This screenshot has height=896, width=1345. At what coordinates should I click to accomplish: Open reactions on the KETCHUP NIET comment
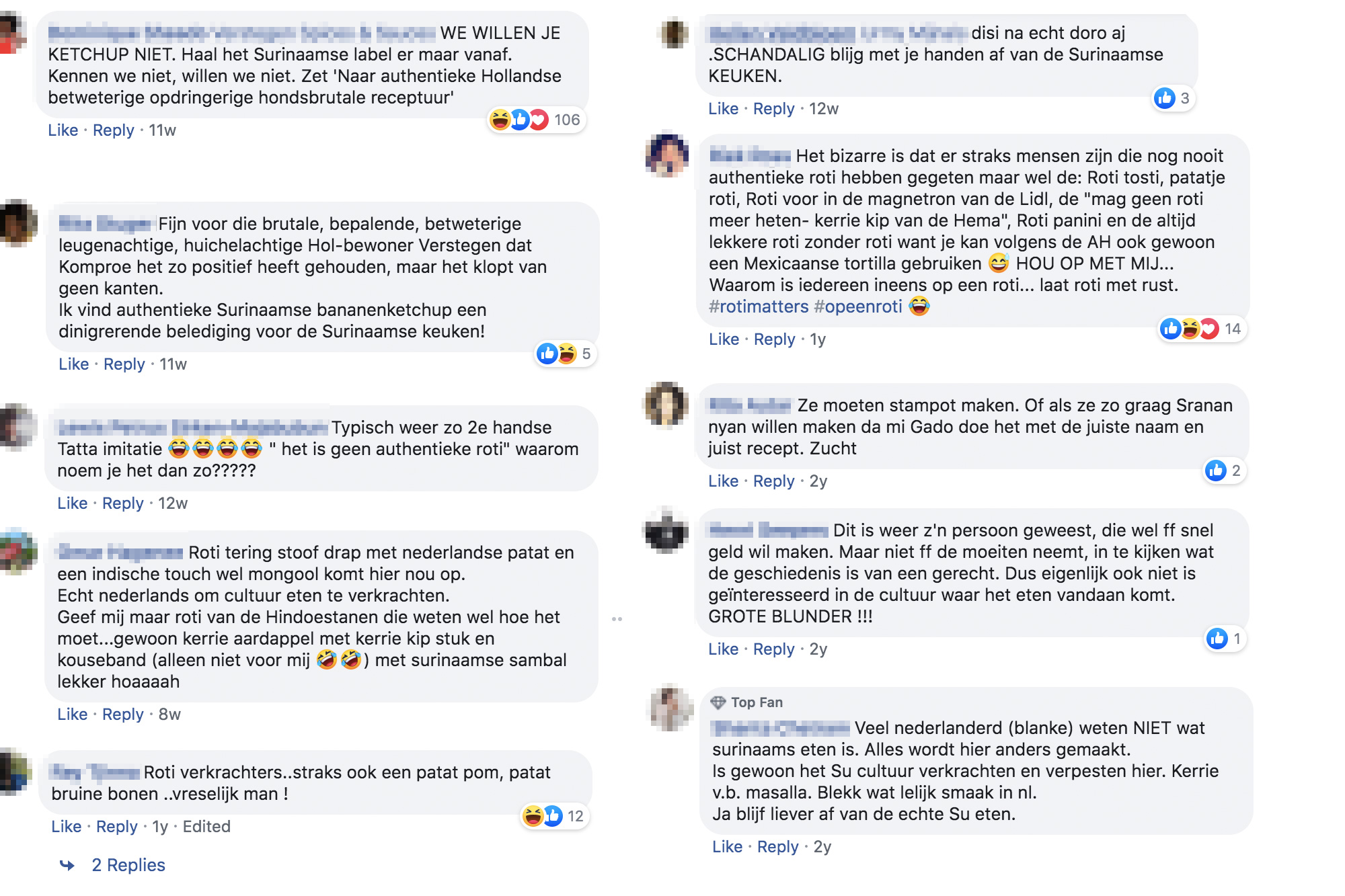pyautogui.click(x=536, y=120)
